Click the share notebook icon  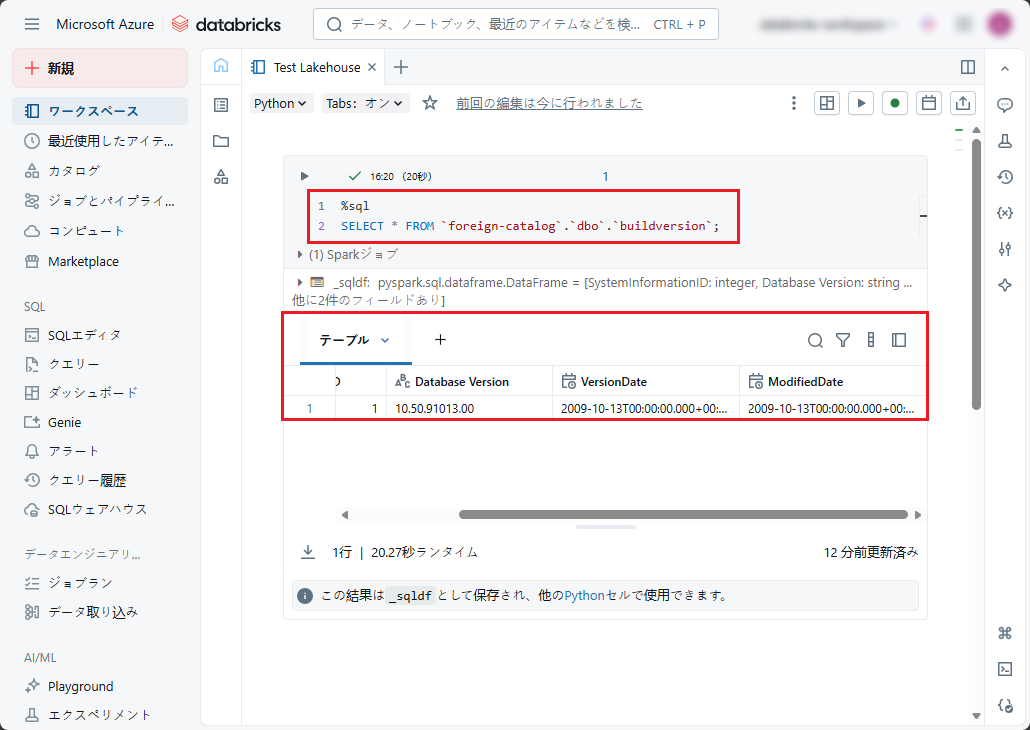[x=963, y=103]
